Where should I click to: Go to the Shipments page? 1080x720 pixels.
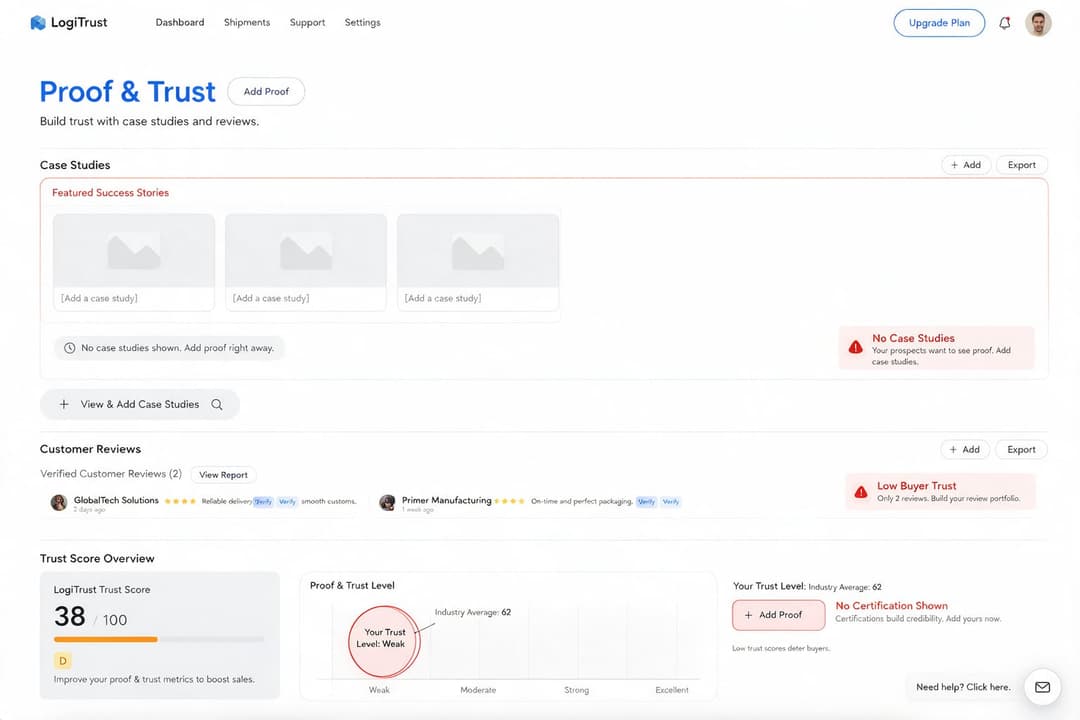(247, 22)
